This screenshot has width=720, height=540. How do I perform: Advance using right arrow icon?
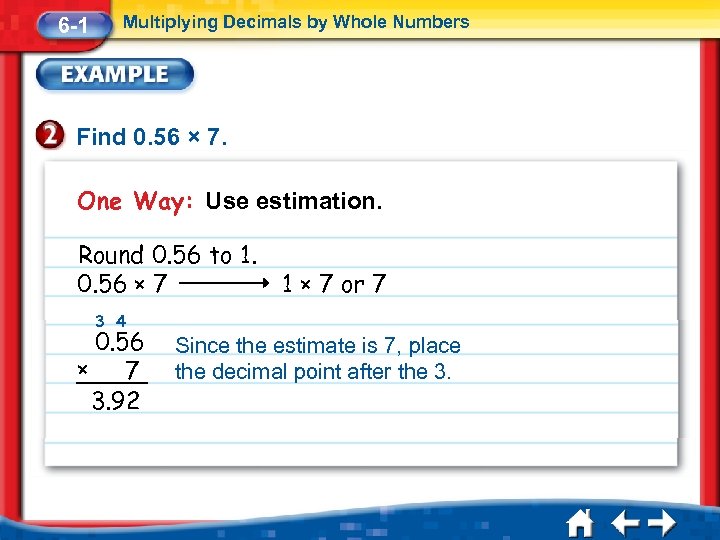tap(662, 523)
